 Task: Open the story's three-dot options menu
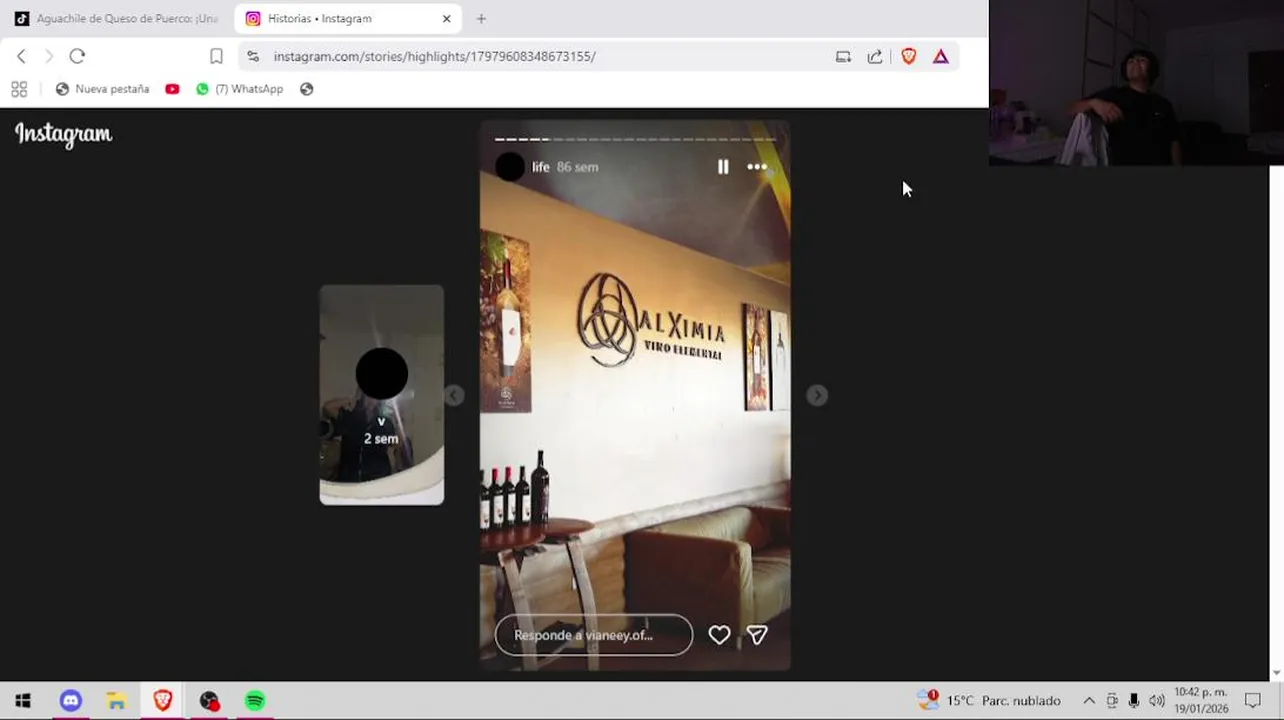(757, 167)
